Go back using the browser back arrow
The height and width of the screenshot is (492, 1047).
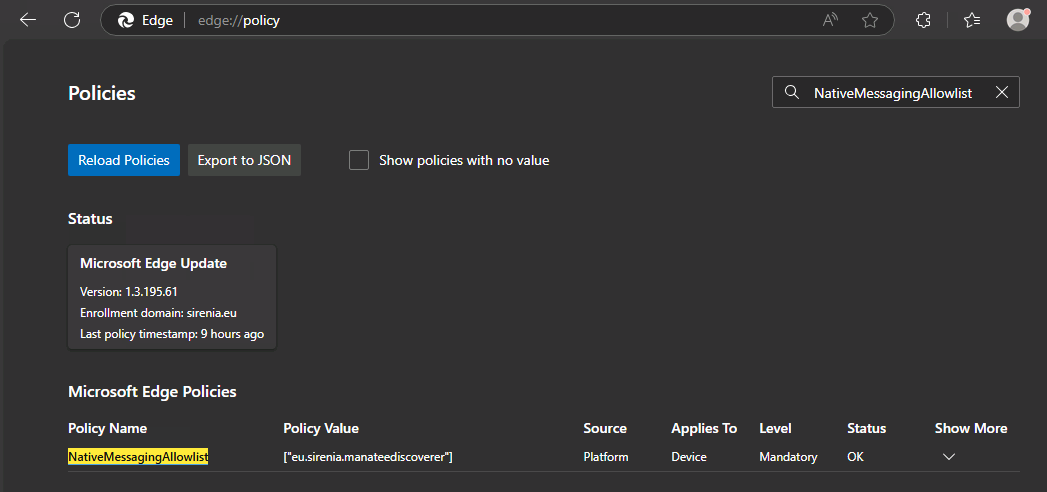[x=28, y=20]
